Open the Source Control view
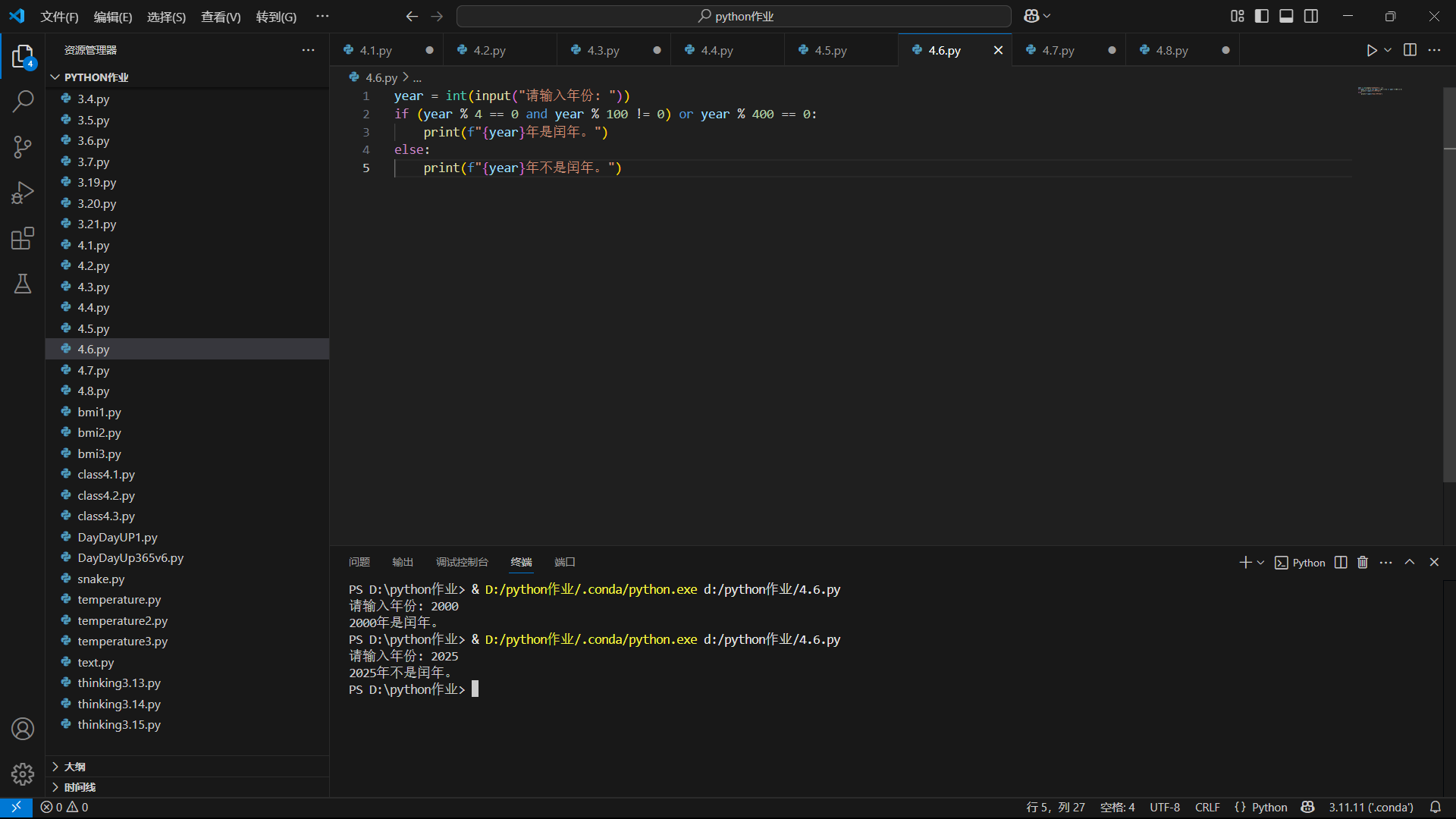Image resolution: width=1456 pixels, height=819 pixels. click(23, 146)
